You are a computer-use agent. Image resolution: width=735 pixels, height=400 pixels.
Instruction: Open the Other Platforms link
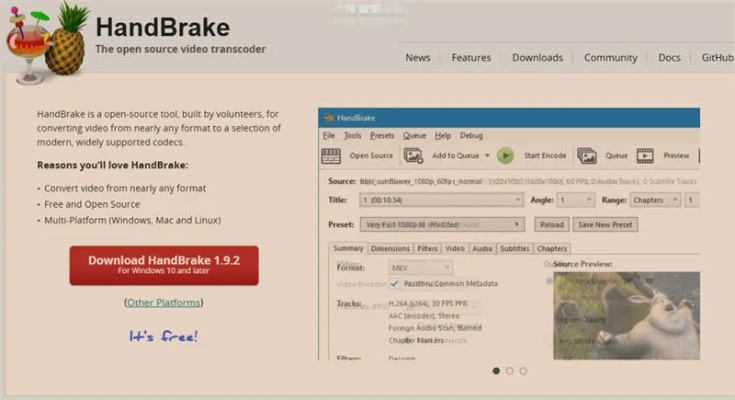(x=163, y=302)
